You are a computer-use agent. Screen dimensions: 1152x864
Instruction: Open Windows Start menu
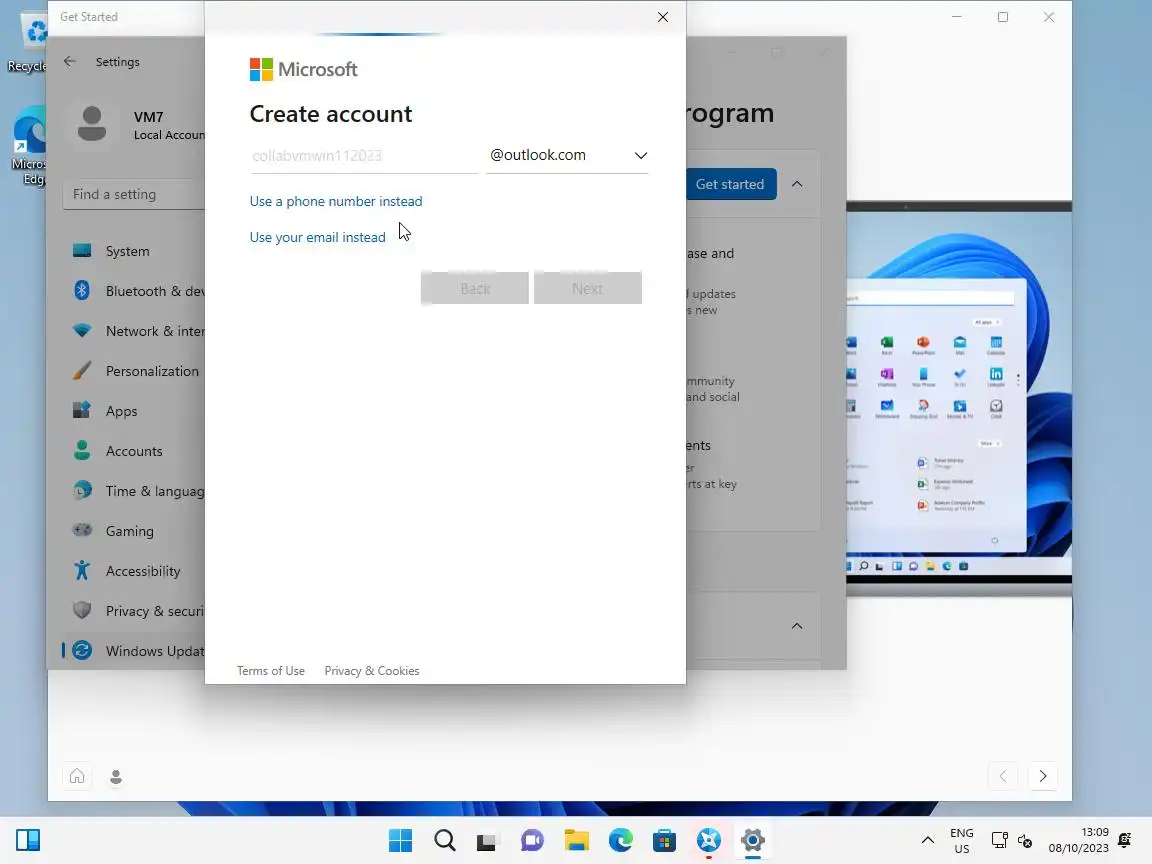[400, 840]
